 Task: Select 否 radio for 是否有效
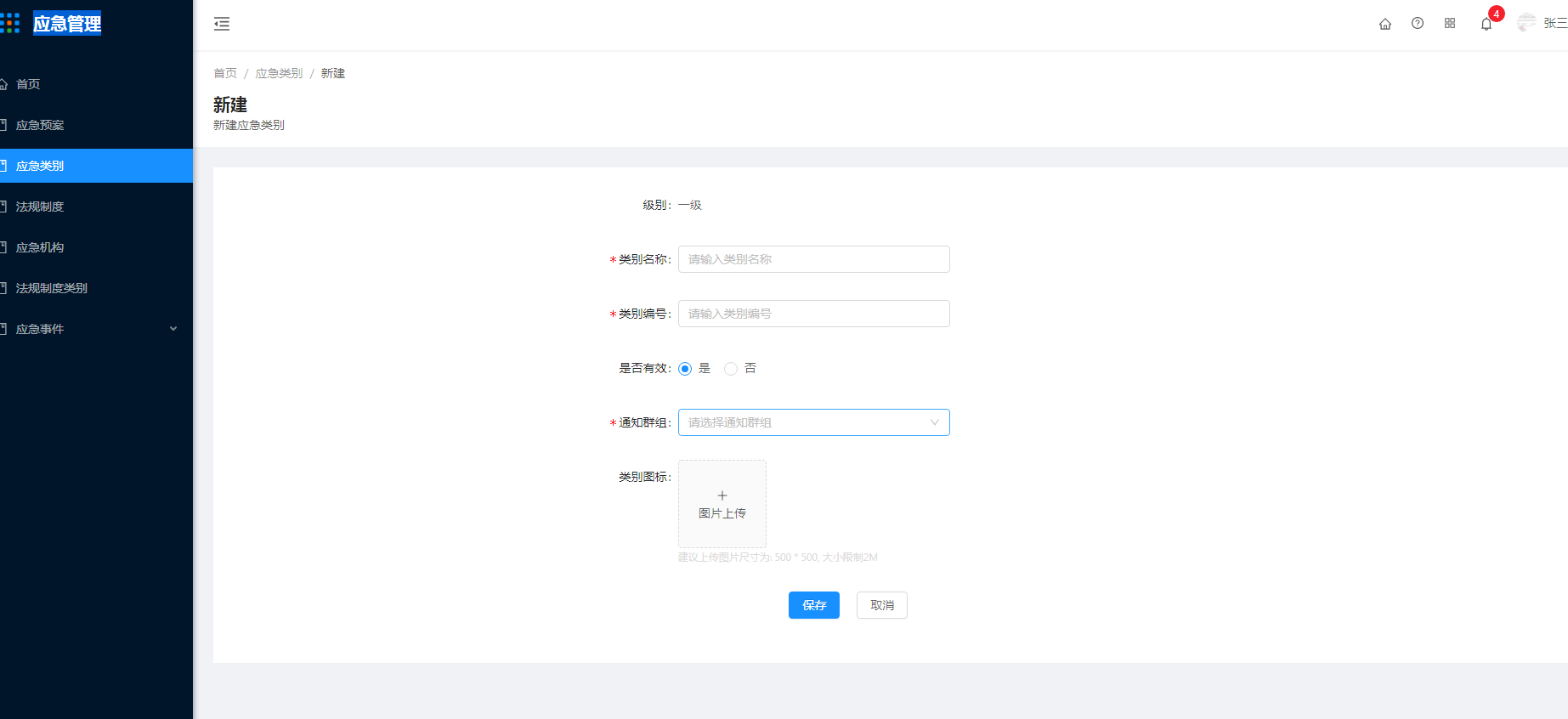(731, 369)
